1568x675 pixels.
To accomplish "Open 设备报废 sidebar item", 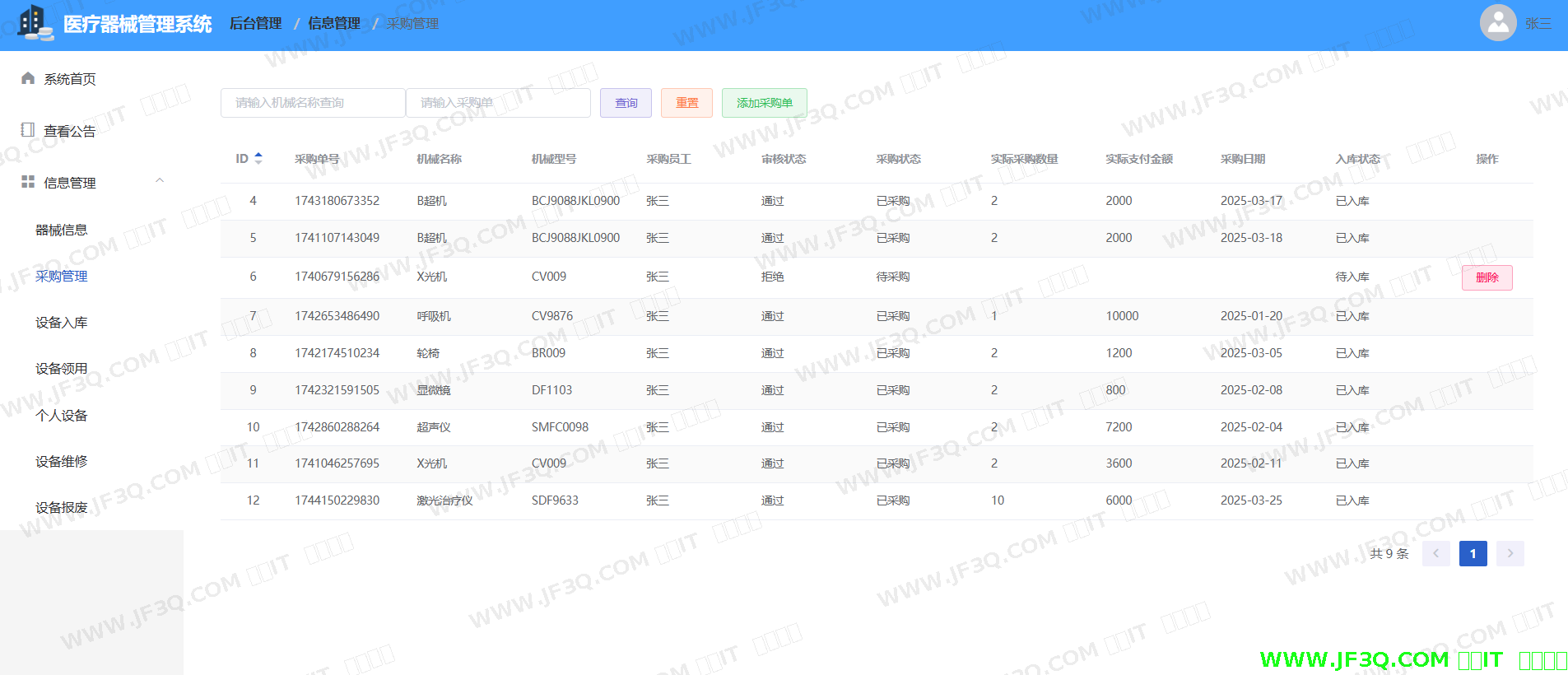I will coord(62,508).
